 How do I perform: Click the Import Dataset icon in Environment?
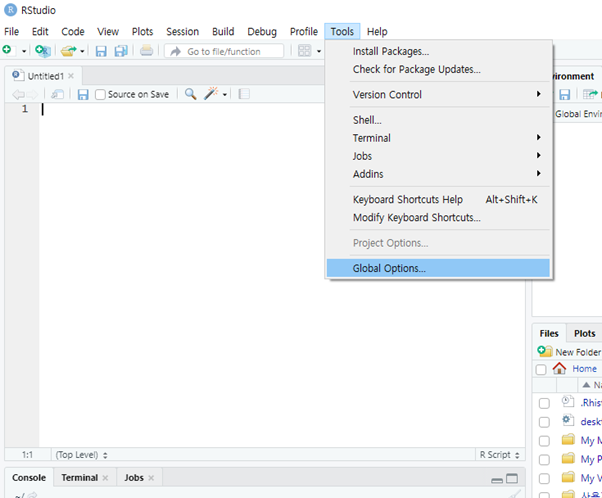590,94
